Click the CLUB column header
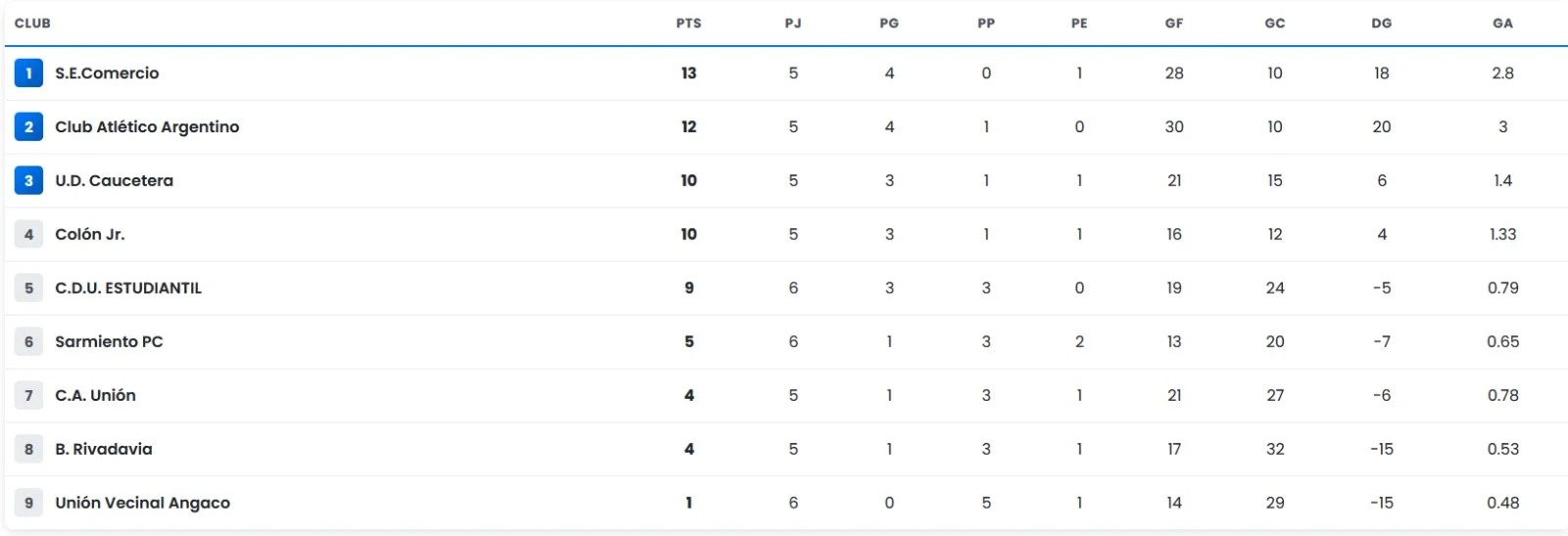The width and height of the screenshot is (1568, 536). coord(32,24)
